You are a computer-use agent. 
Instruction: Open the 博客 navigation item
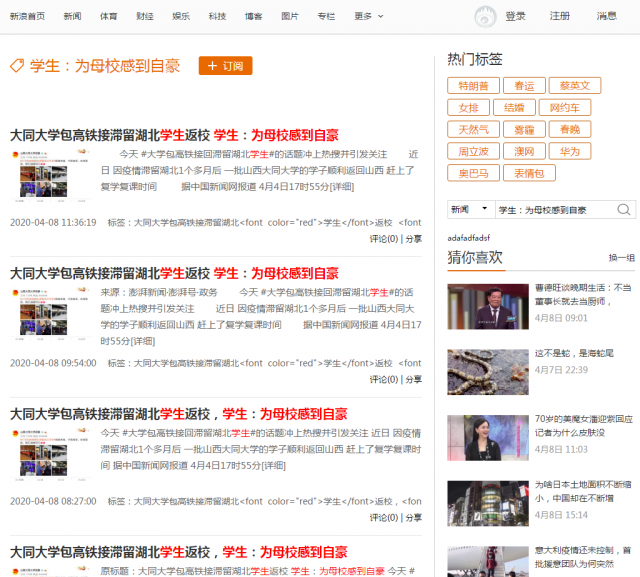coord(253,16)
